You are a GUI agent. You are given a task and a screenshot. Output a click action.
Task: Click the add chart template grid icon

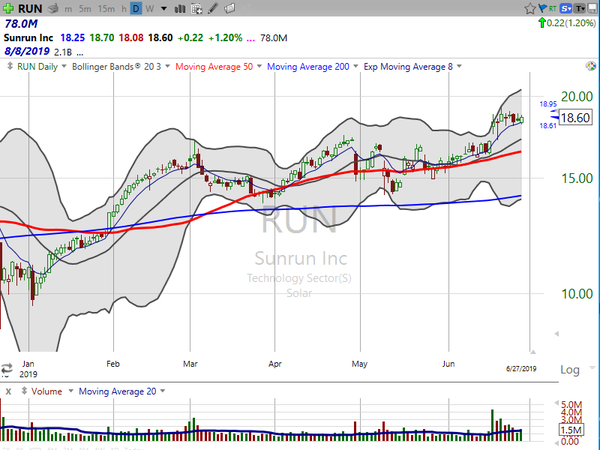coord(197,8)
